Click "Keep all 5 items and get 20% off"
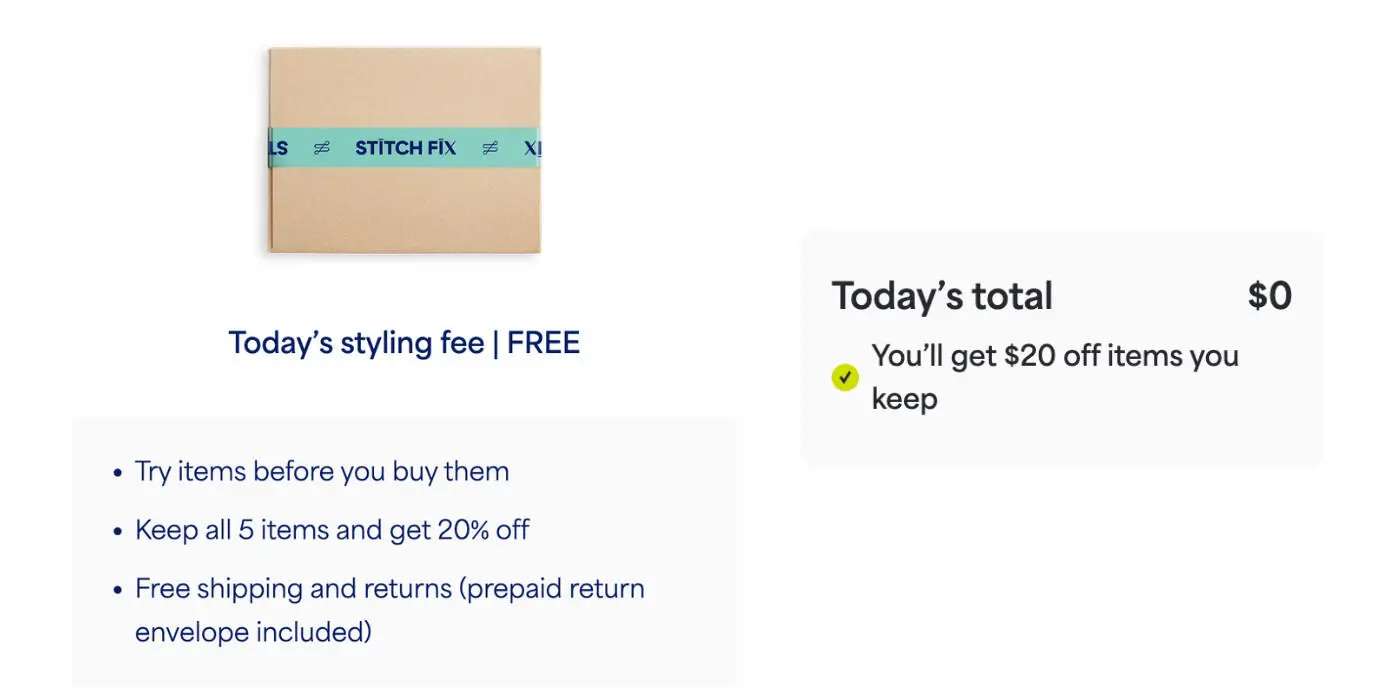The image size is (1400, 700). 332,529
